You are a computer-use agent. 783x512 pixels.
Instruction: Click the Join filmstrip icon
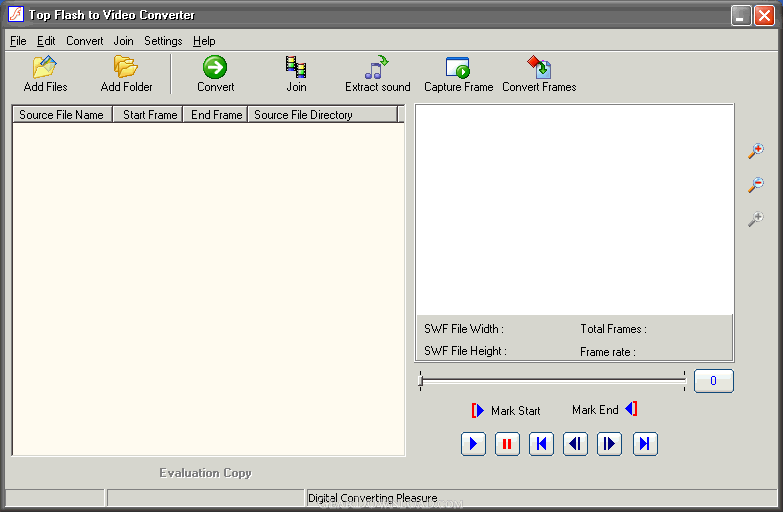[296, 67]
